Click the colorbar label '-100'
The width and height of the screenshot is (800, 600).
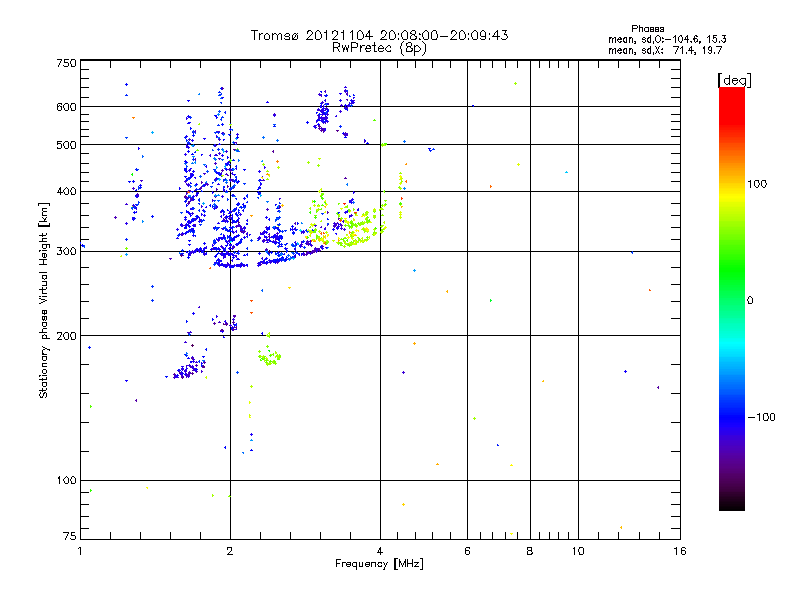pyautogui.click(x=761, y=417)
